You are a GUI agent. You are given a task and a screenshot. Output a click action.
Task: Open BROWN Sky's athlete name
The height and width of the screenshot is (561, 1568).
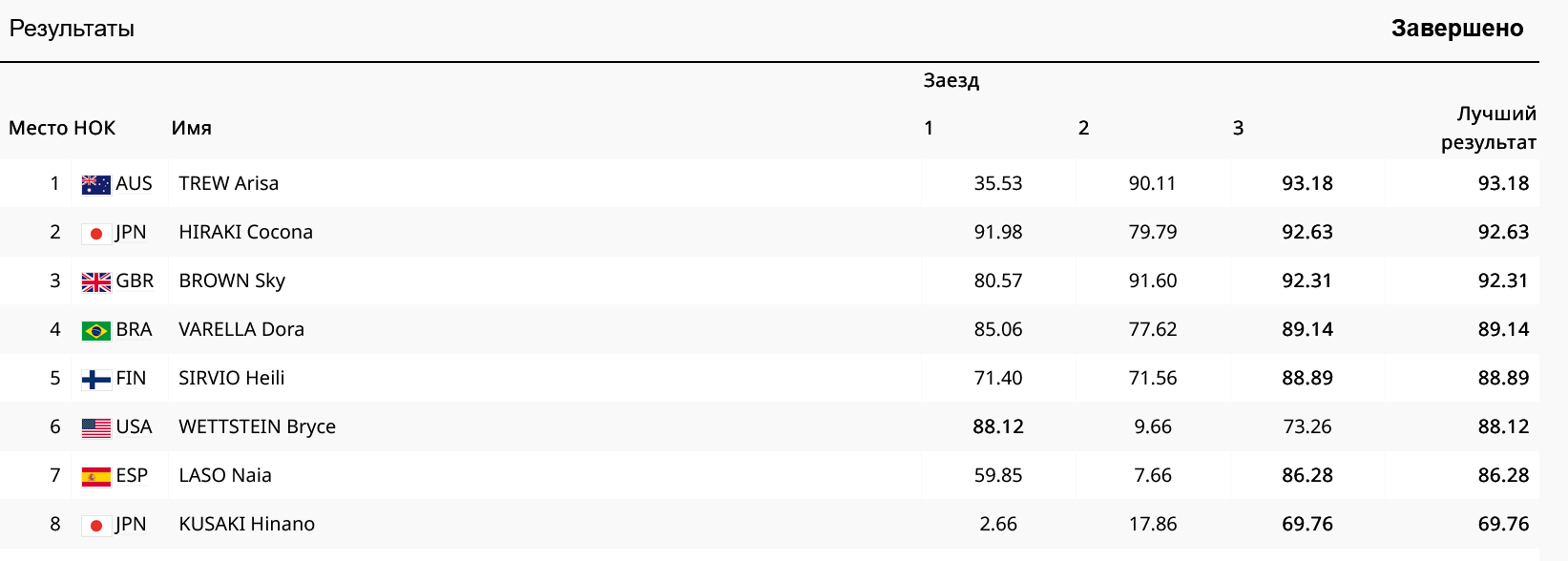pos(232,280)
